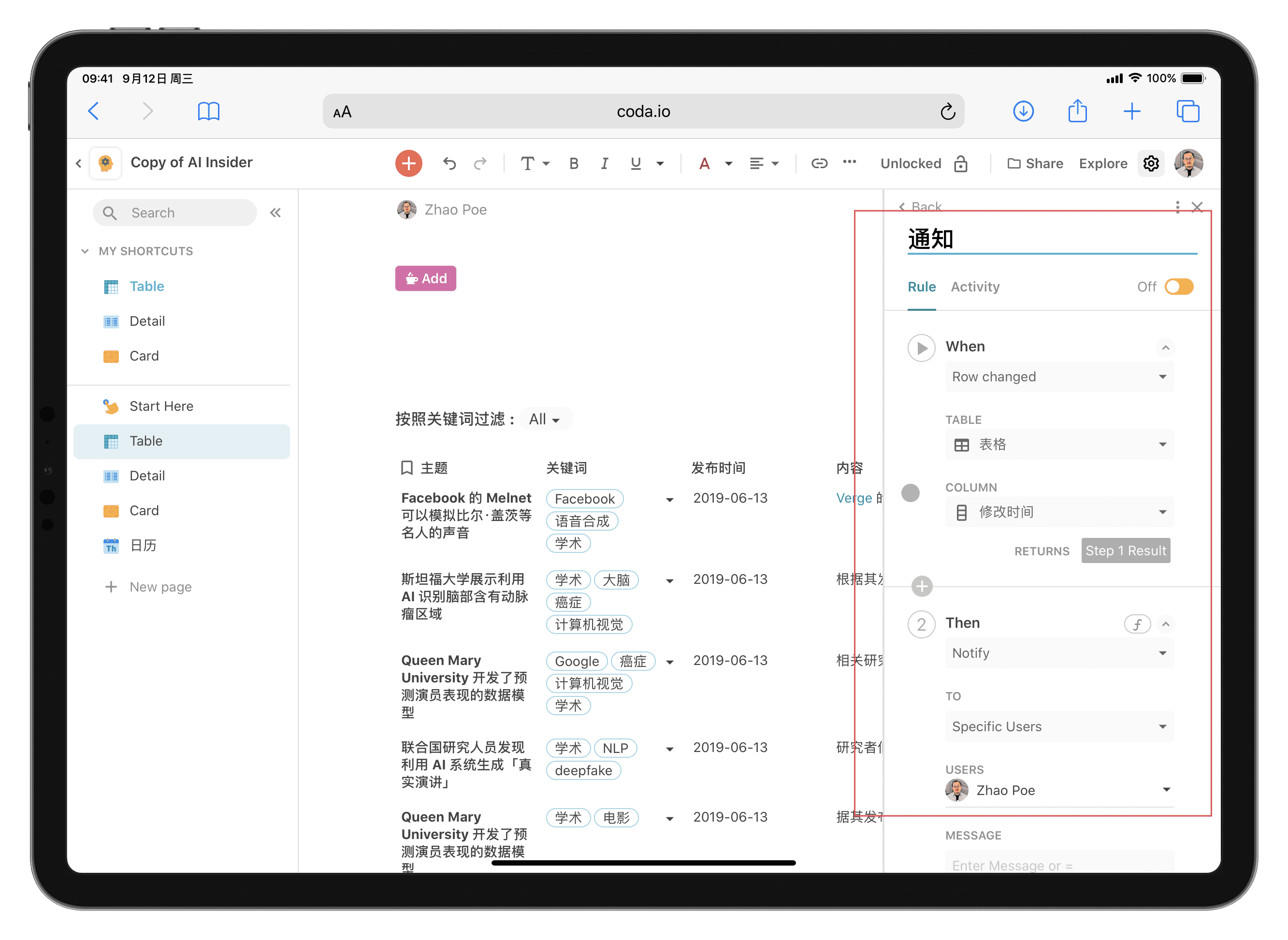Image resolution: width=1288 pixels, height=940 pixels.
Task: Turn on the rule Off toggle
Action: pos(1179,287)
